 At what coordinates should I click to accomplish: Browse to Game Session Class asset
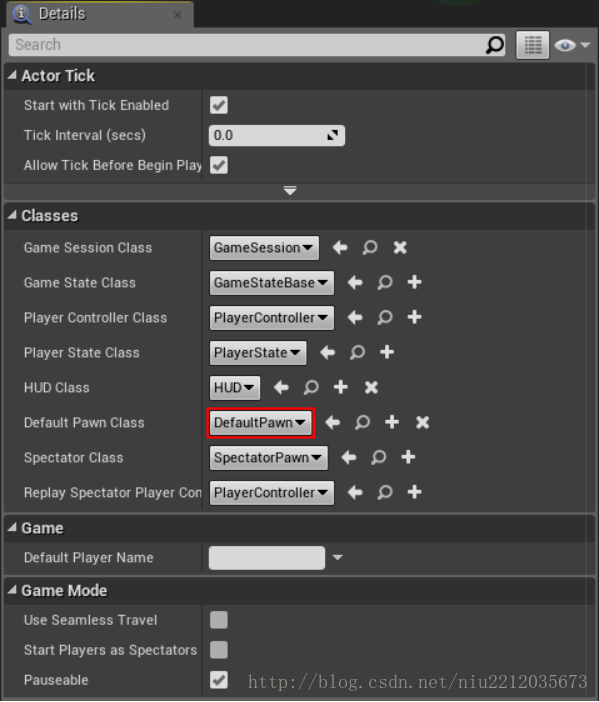pos(370,248)
